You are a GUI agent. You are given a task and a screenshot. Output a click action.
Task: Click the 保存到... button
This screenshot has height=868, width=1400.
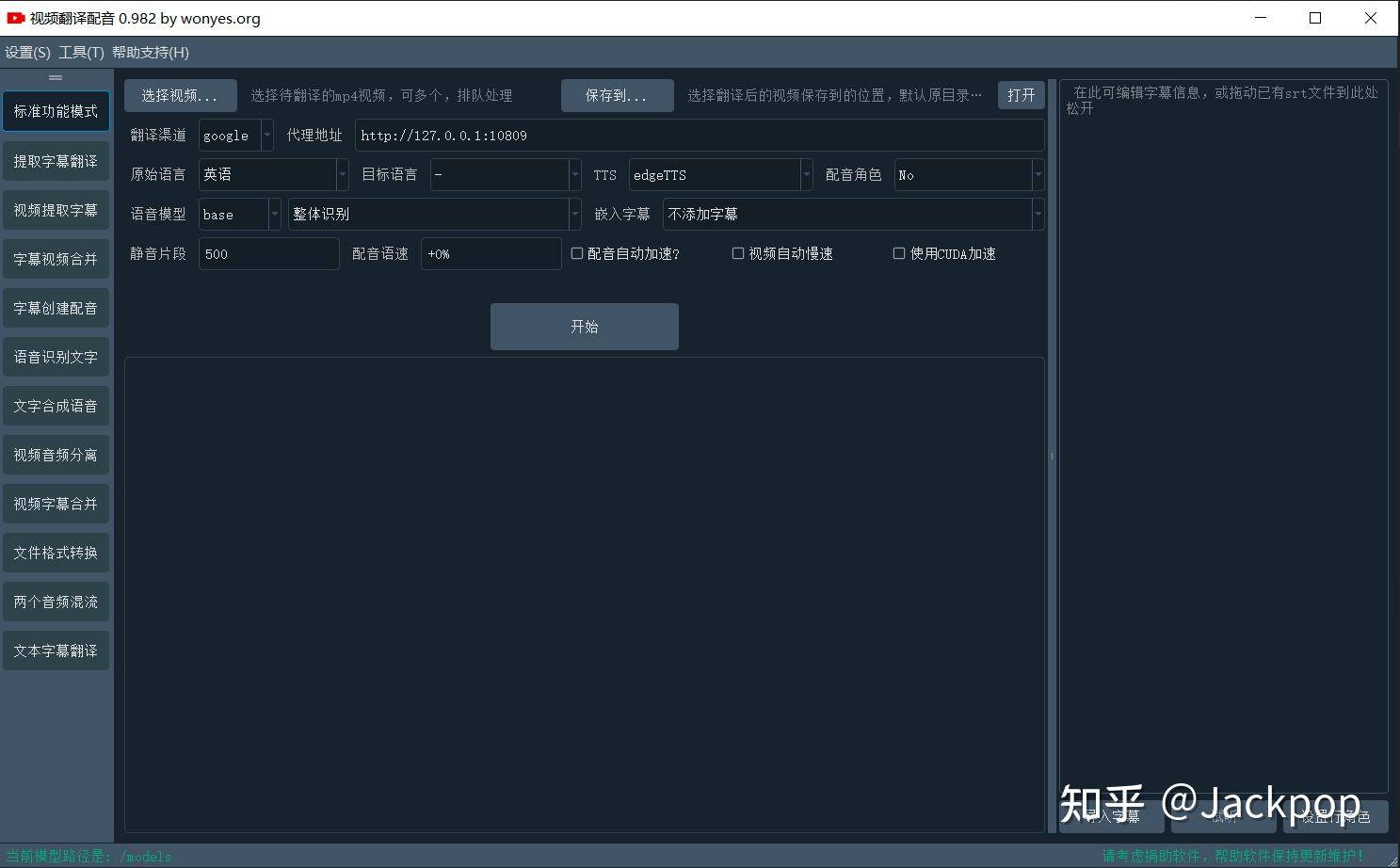pyautogui.click(x=617, y=95)
